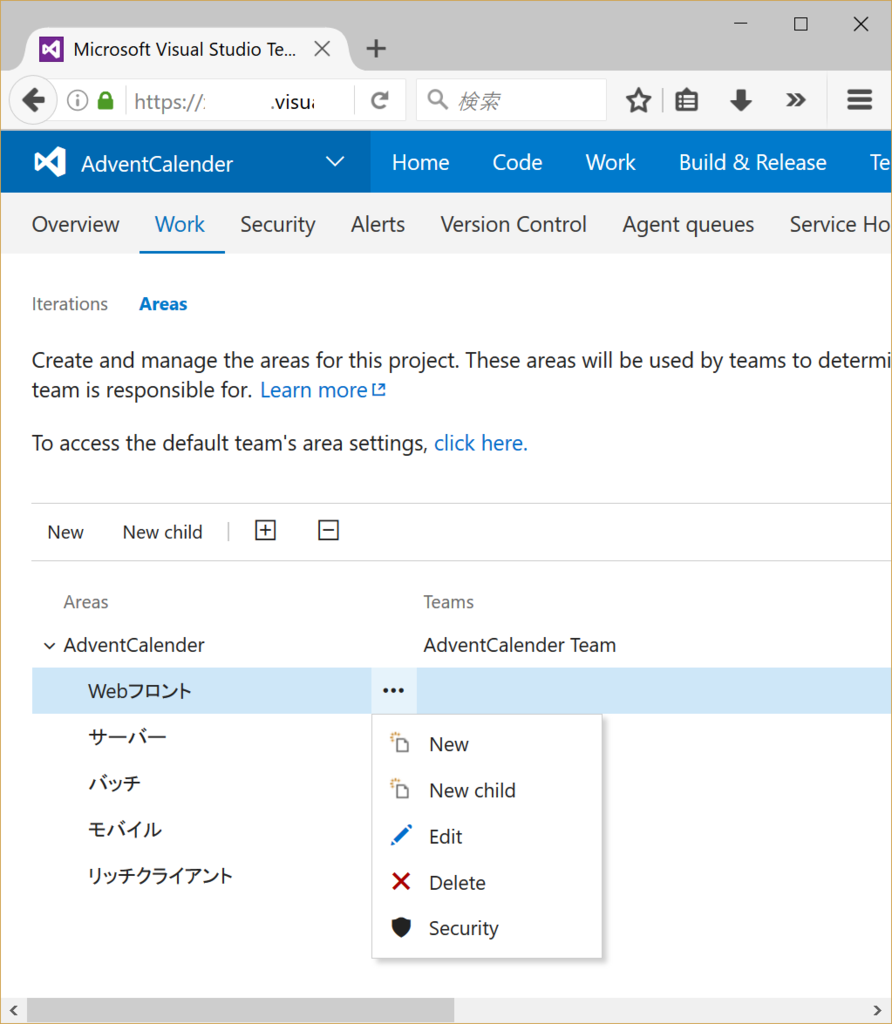Image resolution: width=892 pixels, height=1024 pixels.
Task: Click New in the areas toolbar
Action: [x=65, y=532]
